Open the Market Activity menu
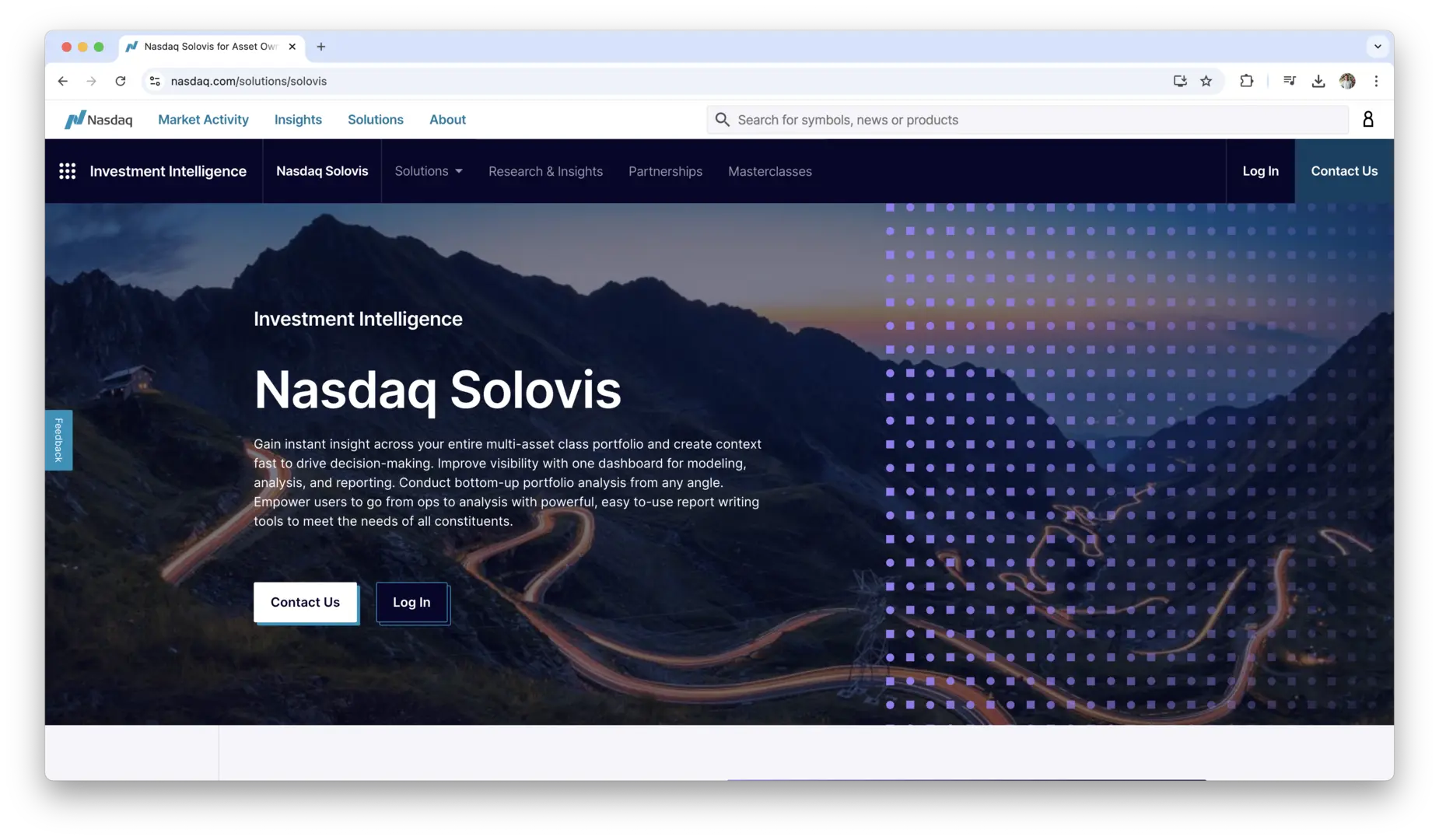Screen dimensions: 1439x840 [203, 119]
